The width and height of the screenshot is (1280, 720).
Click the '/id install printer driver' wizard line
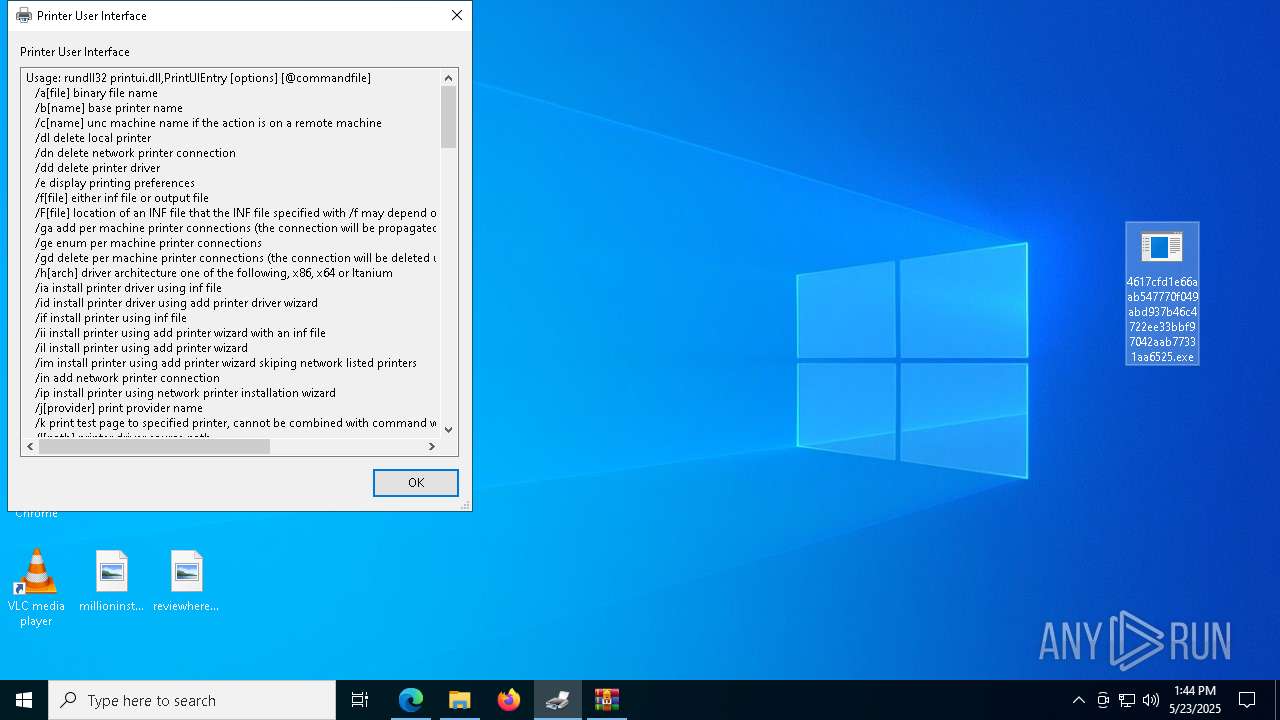(x=176, y=303)
